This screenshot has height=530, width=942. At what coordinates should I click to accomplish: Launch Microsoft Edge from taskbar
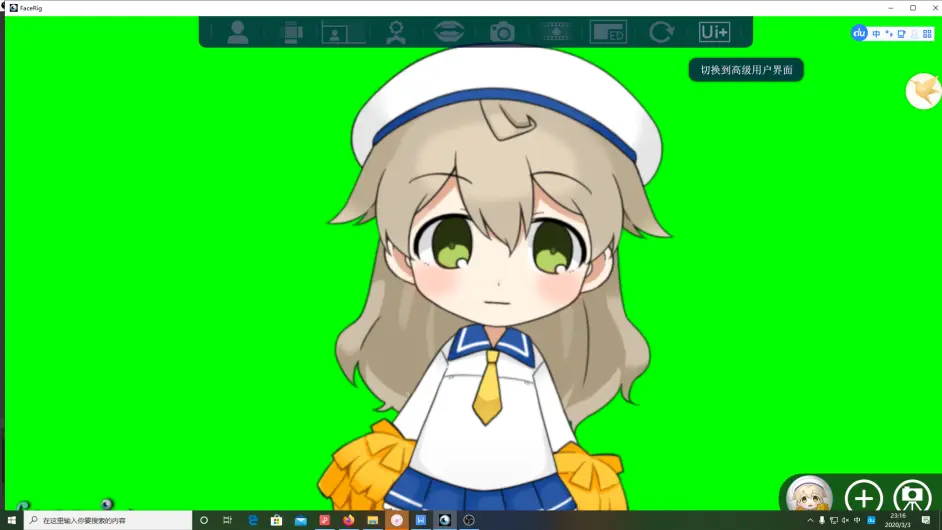point(252,520)
